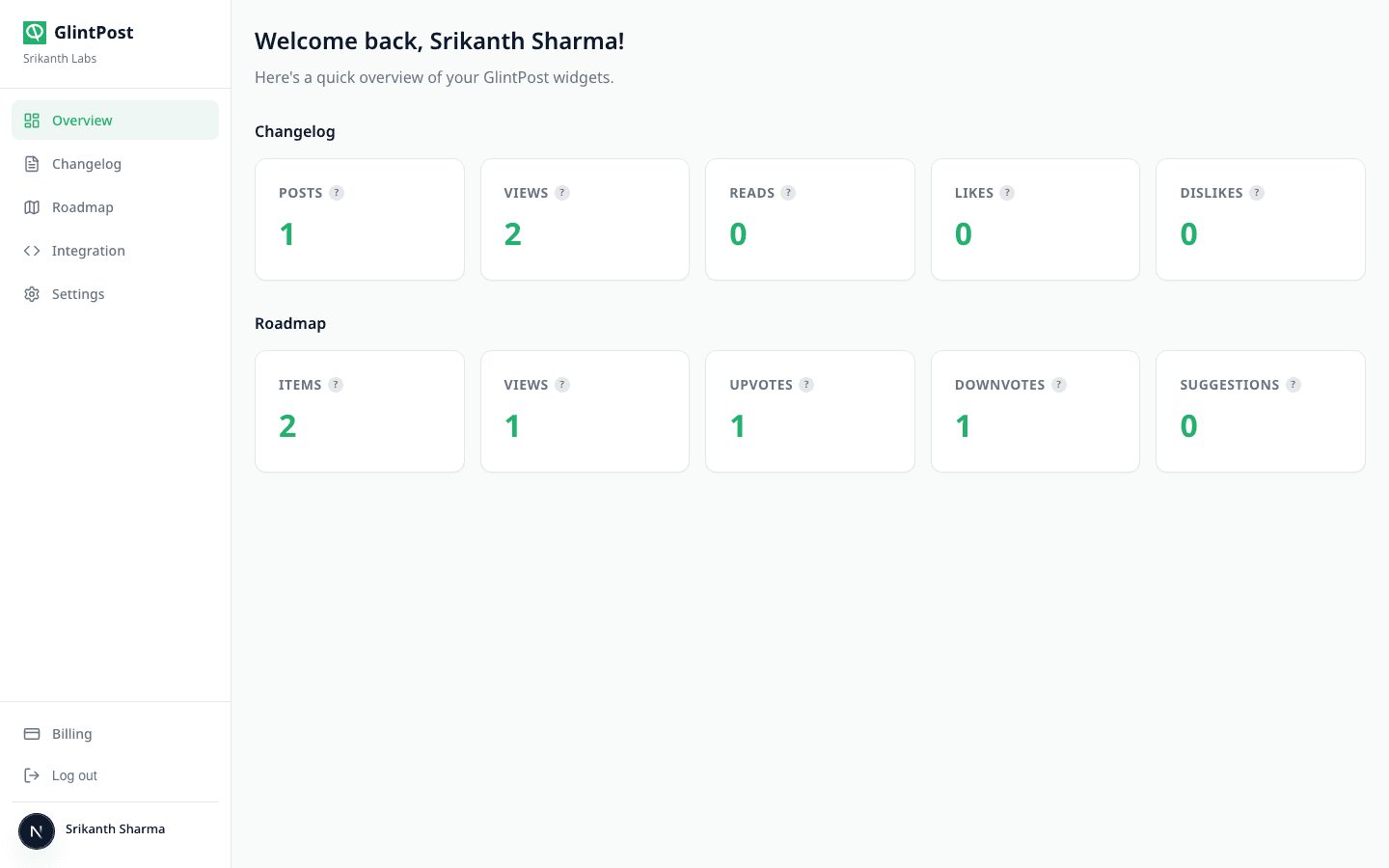Screen dimensions: 1389x868
Task: Click the DISLIKES question mark
Action: 1257,193
